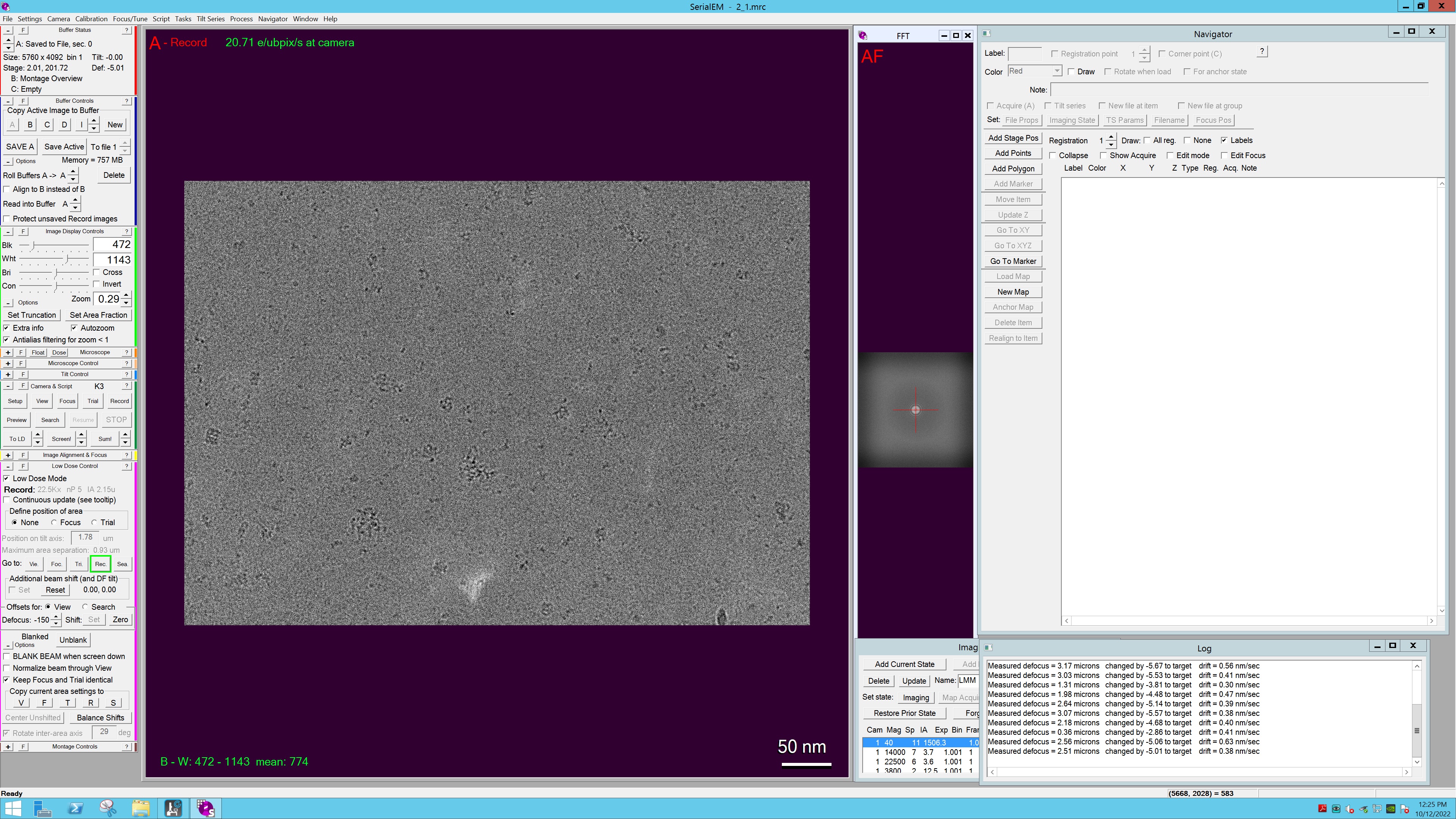Open help for Image Display Controls panel
1456x819 pixels.
[x=127, y=231]
